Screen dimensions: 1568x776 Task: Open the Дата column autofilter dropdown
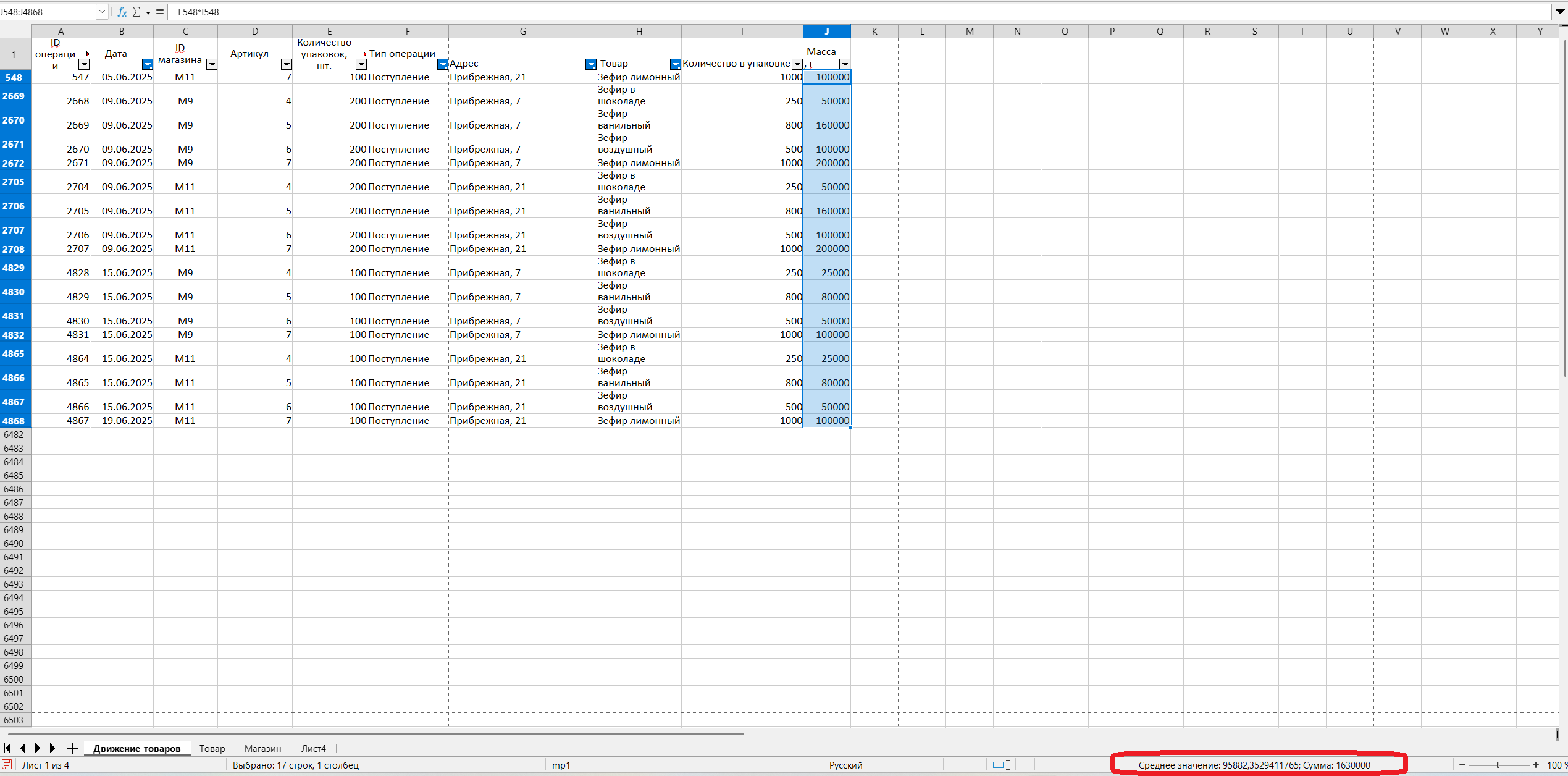[x=148, y=64]
